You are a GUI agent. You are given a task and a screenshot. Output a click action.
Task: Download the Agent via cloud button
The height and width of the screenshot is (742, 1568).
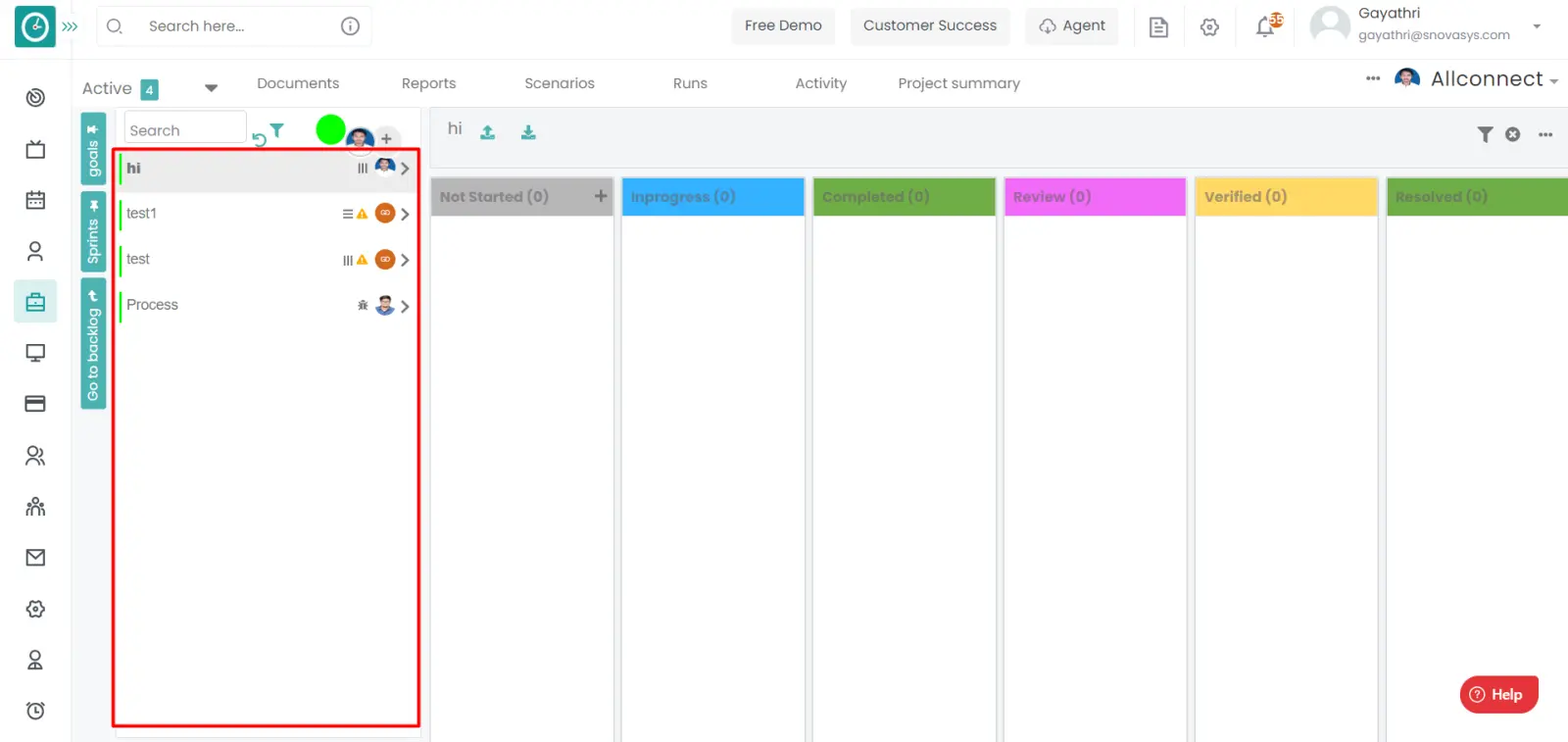(1072, 25)
